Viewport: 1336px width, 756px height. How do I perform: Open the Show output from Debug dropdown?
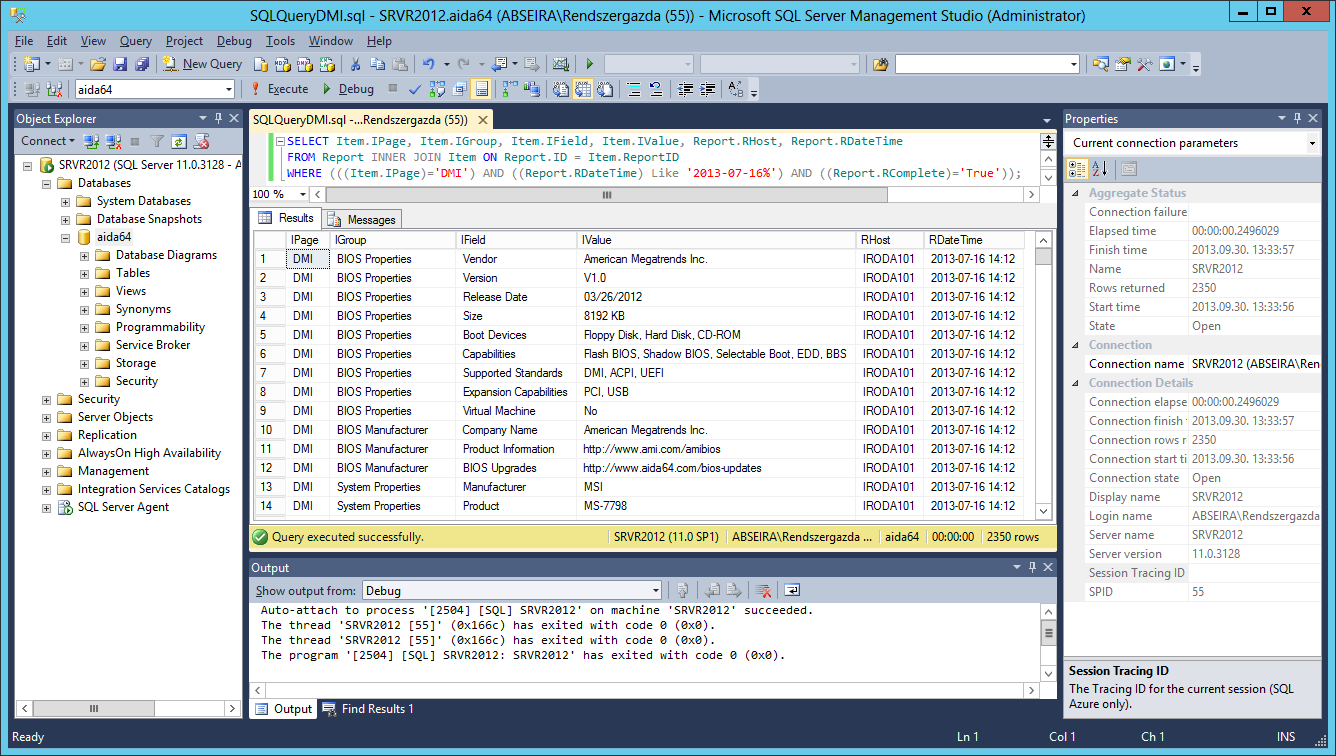(655, 590)
